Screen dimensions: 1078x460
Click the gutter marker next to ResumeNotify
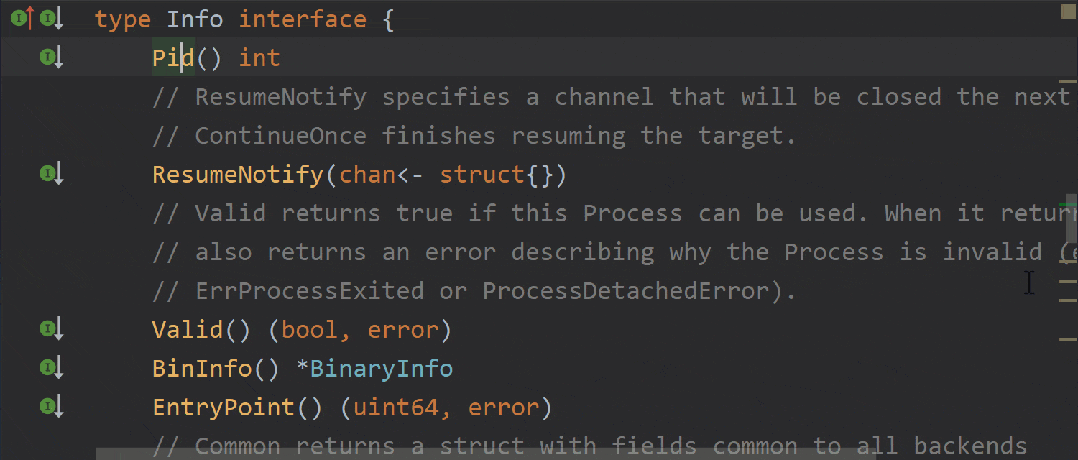pyautogui.click(x=51, y=175)
